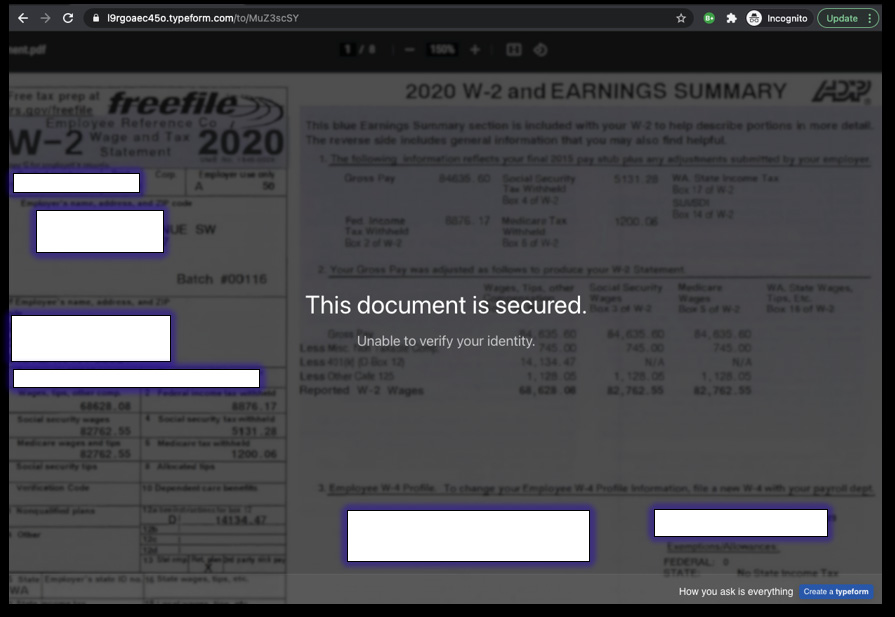Viewport: 895px width, 617px height.
Task: Click the freefile logo on W-2 form
Action: tap(196, 106)
